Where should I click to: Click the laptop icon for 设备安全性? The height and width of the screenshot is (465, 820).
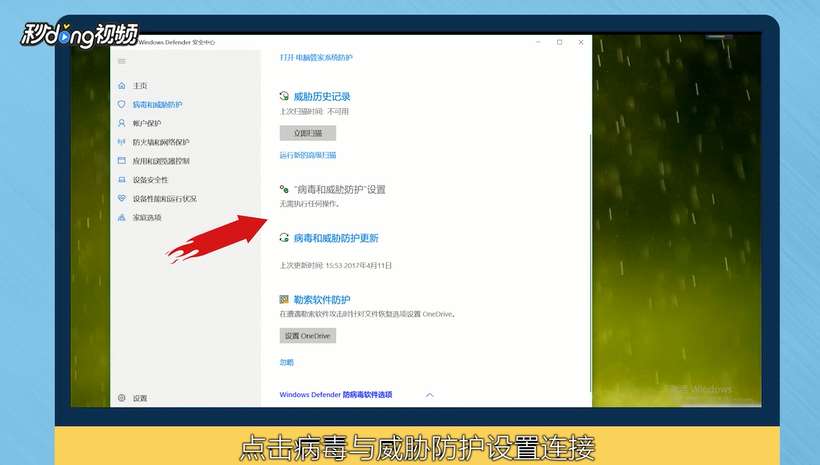coord(122,179)
